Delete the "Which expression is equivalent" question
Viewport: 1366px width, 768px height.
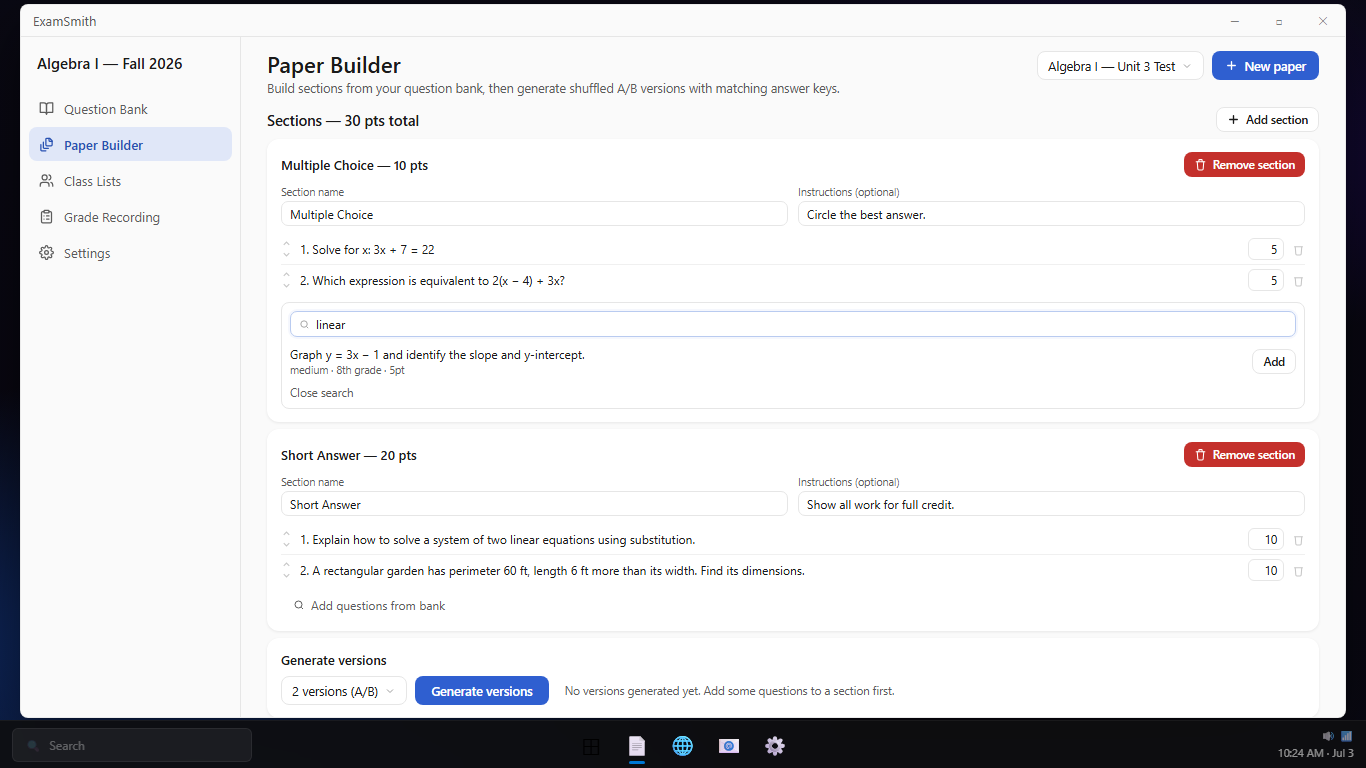1298,281
